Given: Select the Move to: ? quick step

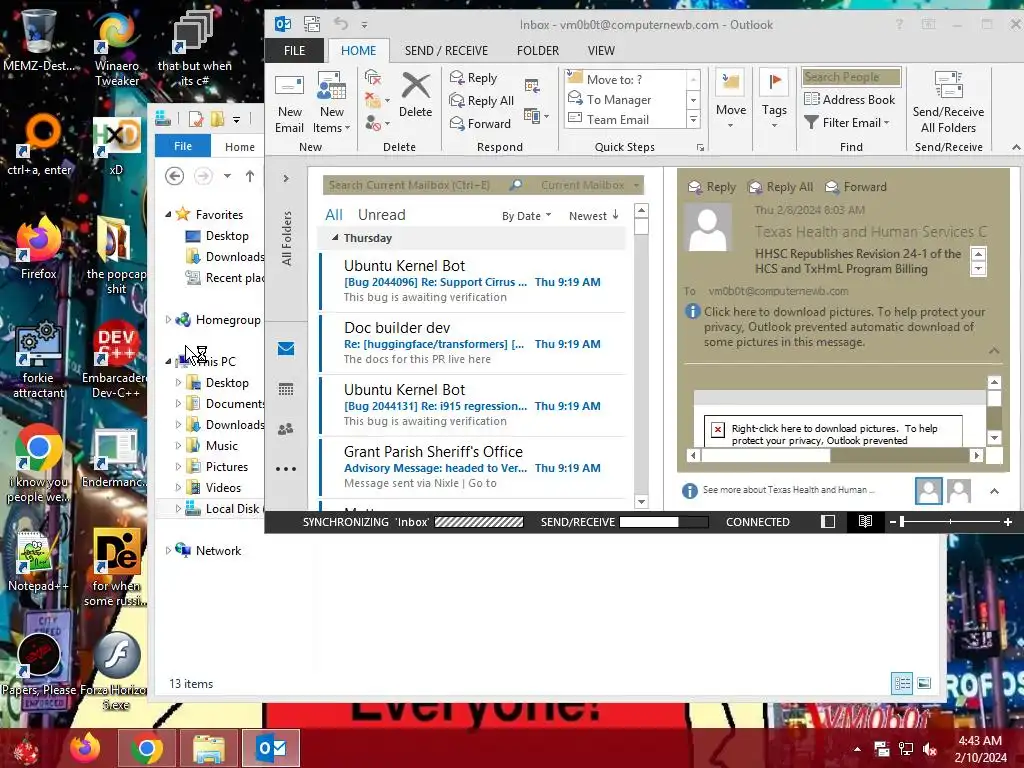Looking at the screenshot, I should click(x=626, y=79).
